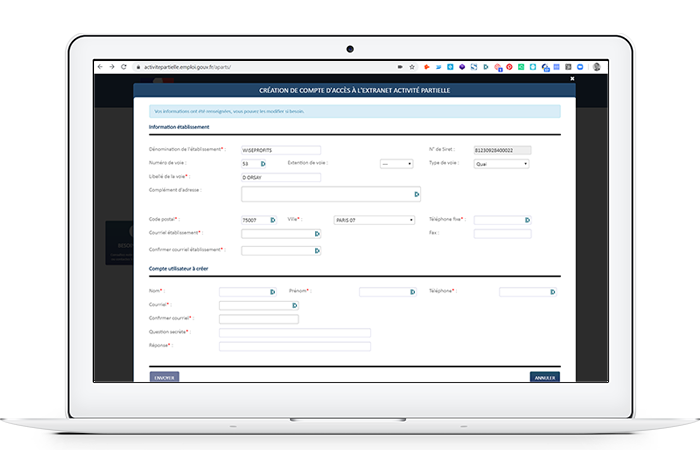Click into the Question secrète field
700x470 pixels.
pyautogui.click(x=295, y=333)
